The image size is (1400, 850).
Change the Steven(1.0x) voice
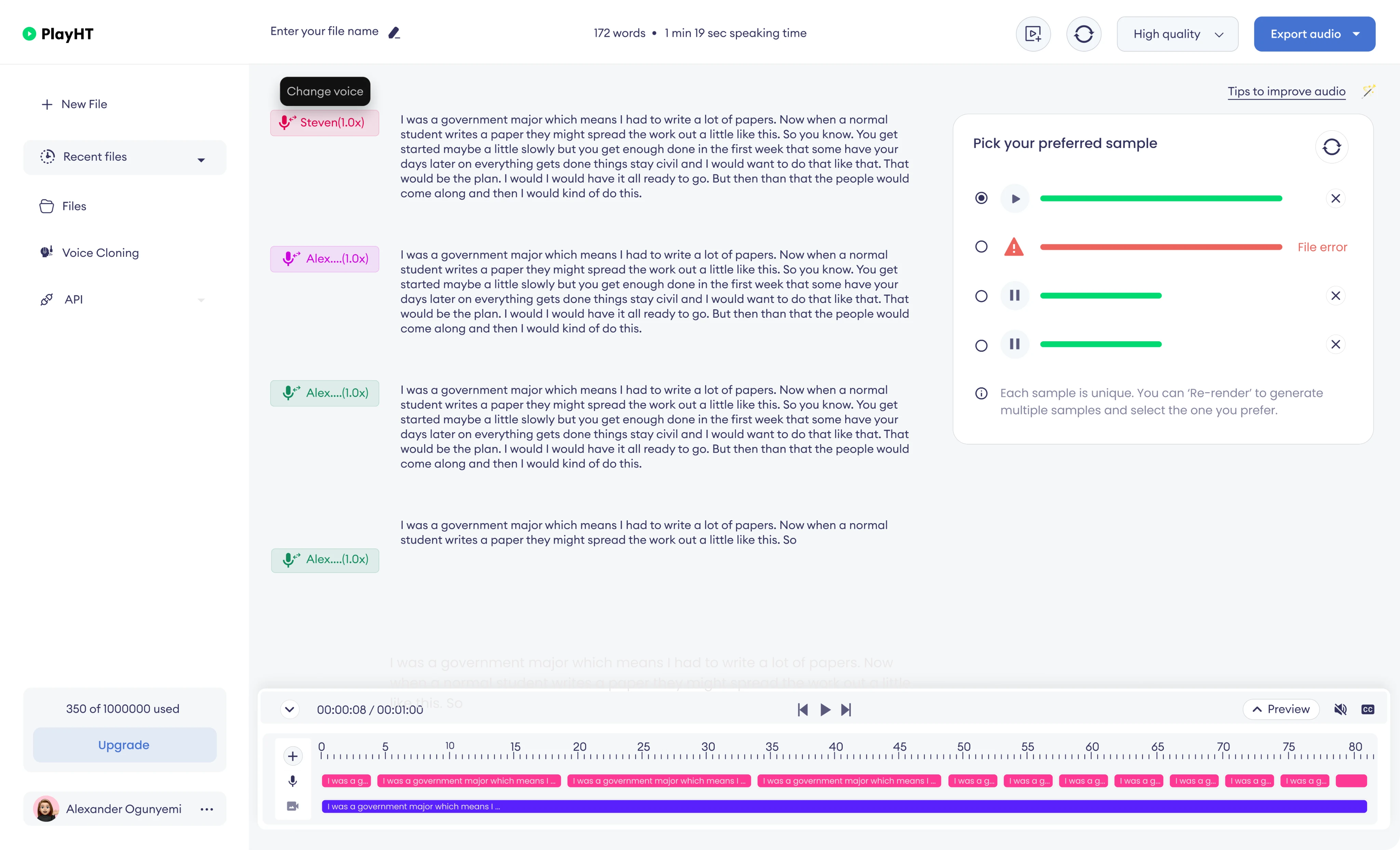(324, 123)
